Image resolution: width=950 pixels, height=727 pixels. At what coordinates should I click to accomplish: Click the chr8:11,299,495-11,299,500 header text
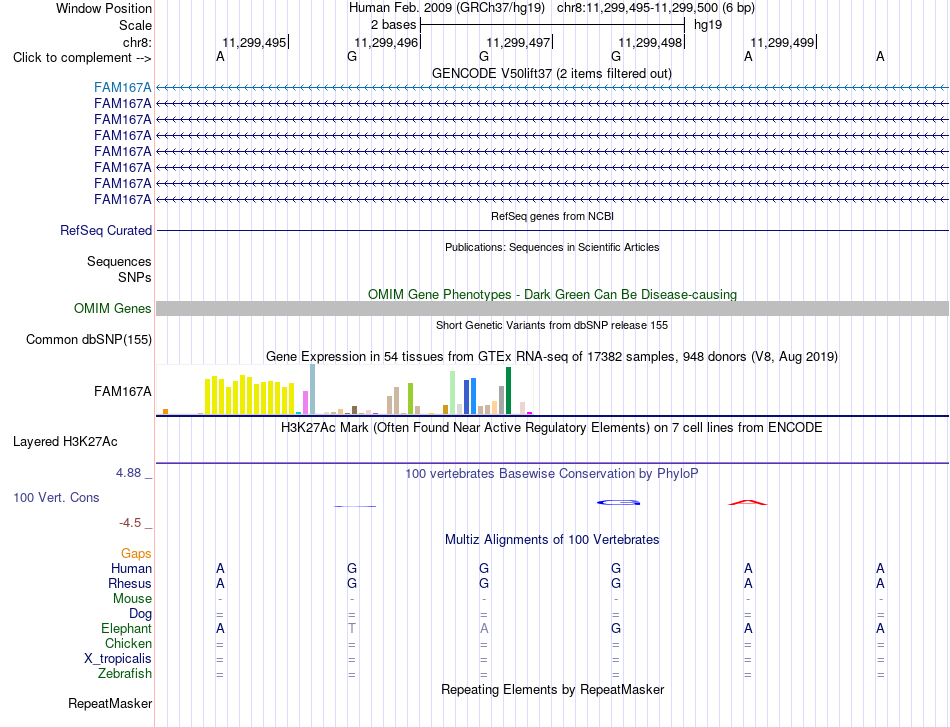pyautogui.click(x=656, y=8)
